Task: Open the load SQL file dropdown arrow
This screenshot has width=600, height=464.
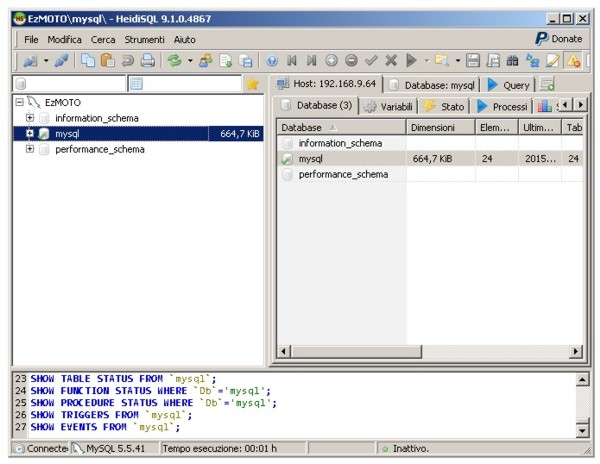Action: 458,60
